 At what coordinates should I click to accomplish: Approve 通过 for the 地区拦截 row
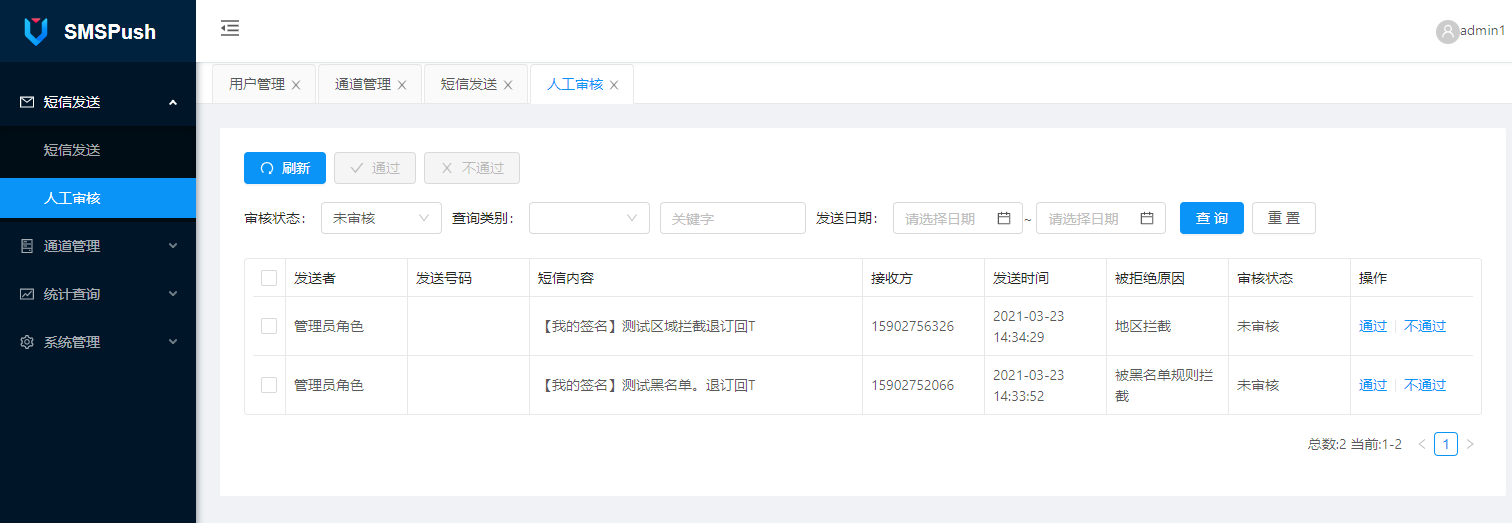(1373, 326)
